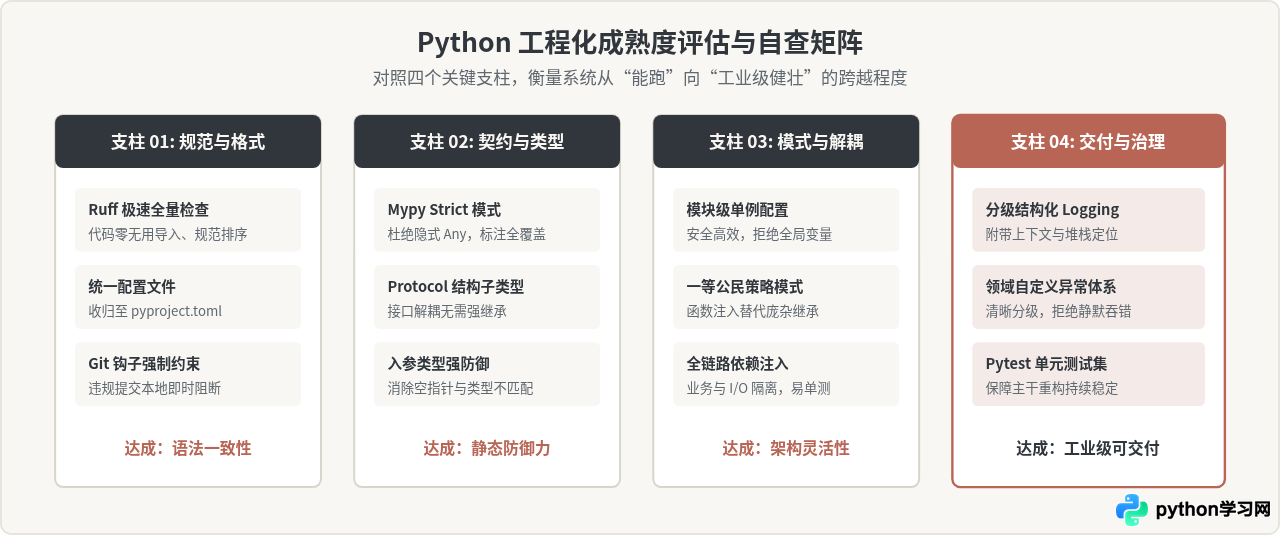Image resolution: width=1280 pixels, height=536 pixels.
Task: Select the '支柱 04: 交付与治理' header
Action: pyautogui.click(x=1088, y=141)
